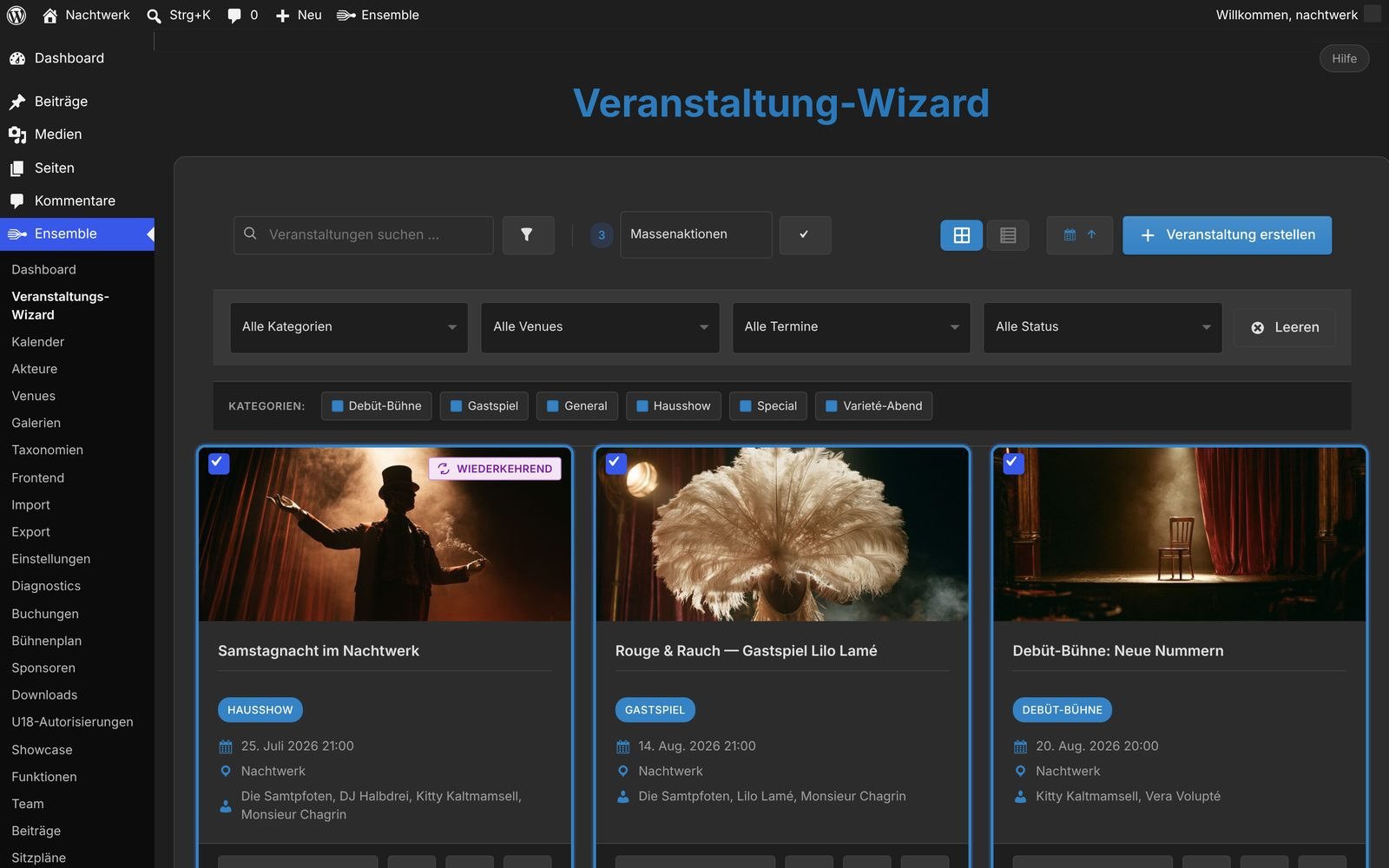The image size is (1389, 868).
Task: Click the Medien icon in sidebar
Action: click(x=17, y=135)
